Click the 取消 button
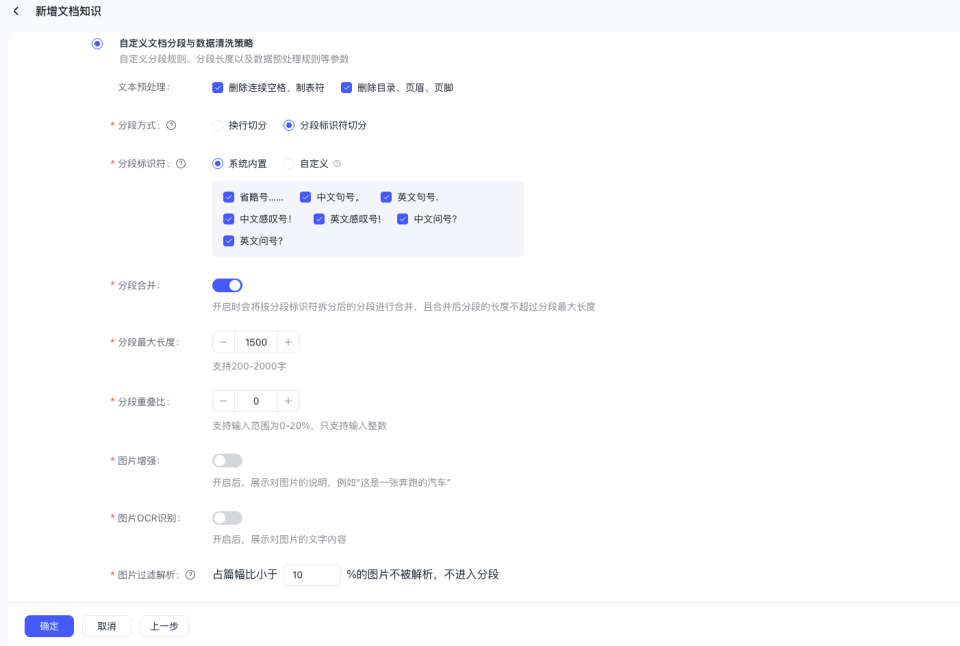 [x=107, y=626]
